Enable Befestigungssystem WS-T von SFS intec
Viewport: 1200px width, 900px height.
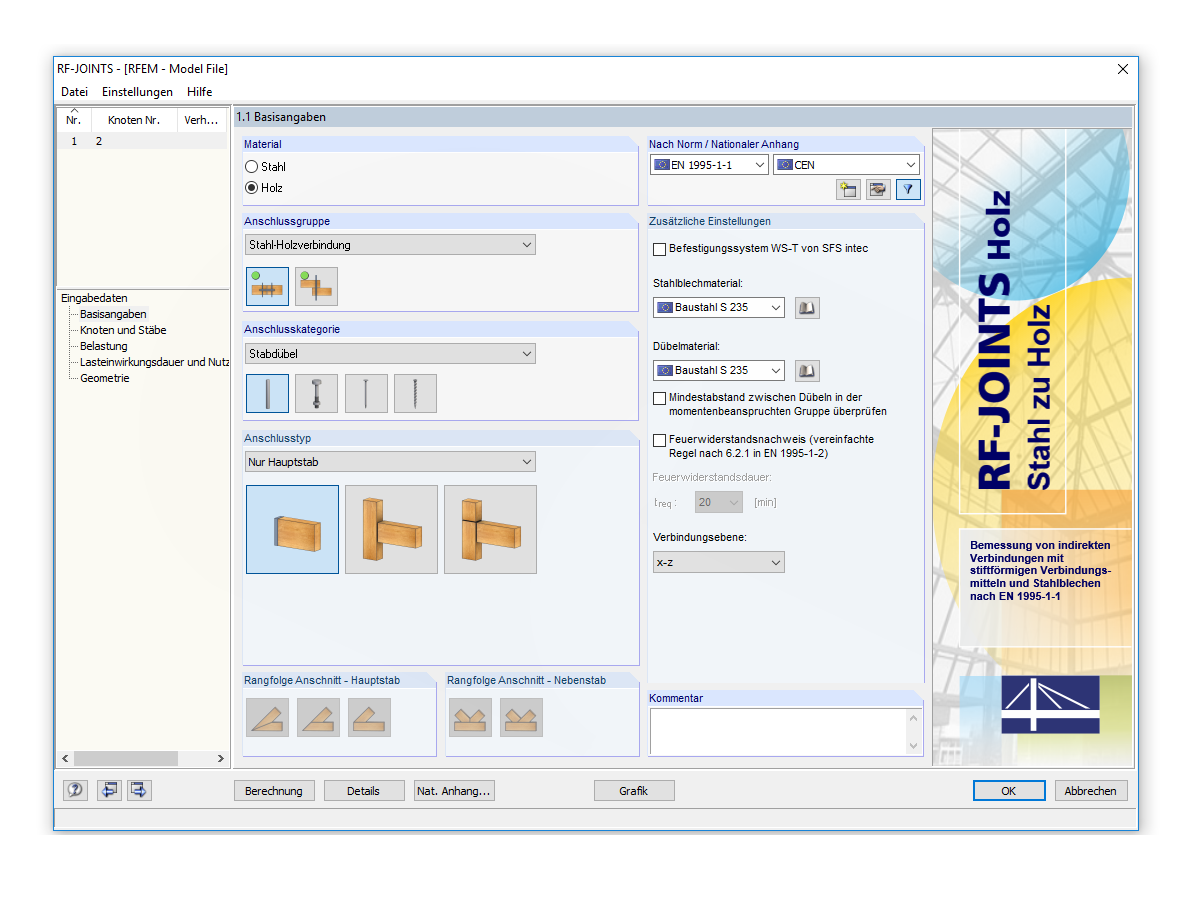click(x=659, y=249)
